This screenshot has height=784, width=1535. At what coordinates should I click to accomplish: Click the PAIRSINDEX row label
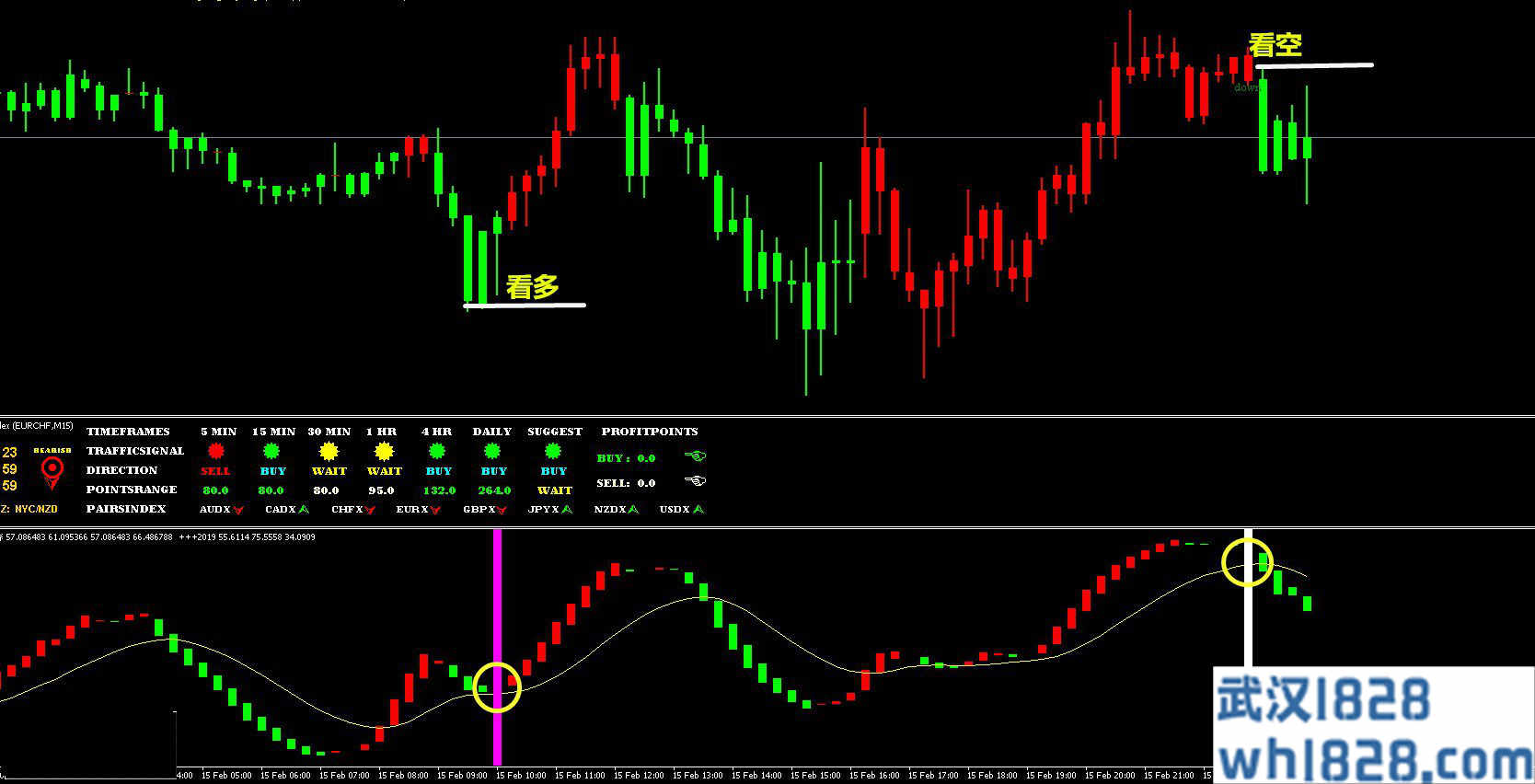tap(126, 509)
